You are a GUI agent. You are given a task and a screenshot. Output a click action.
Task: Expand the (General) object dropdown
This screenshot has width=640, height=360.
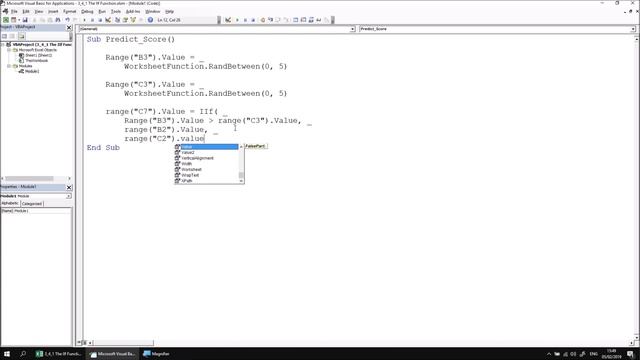(352, 29)
